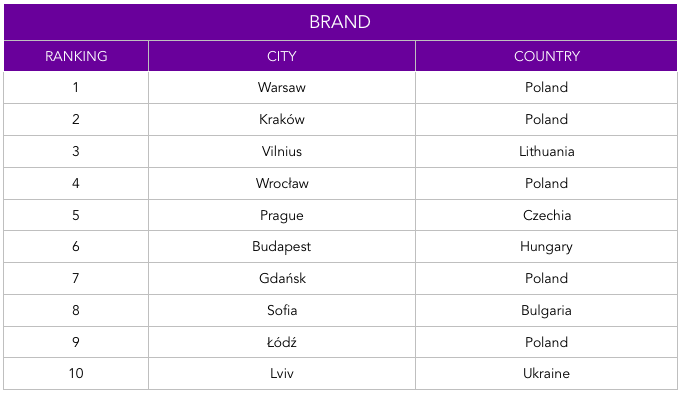Select the RANKING column header
The image size is (681, 394).
(76, 56)
